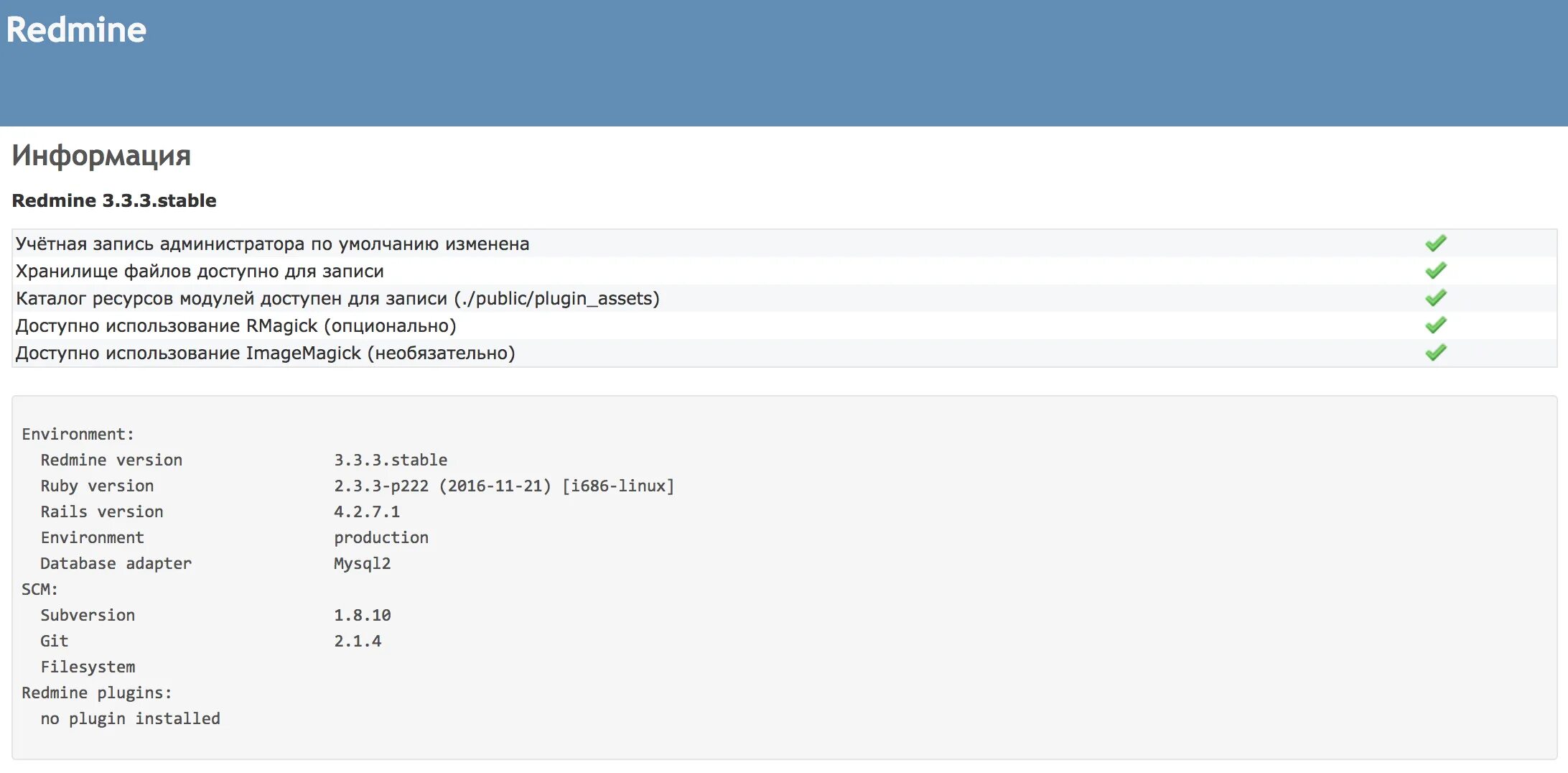Viewport: 1568px width, 773px height.
Task: Click the 'Доступно использование ImageMagick (необязательно)' text
Action: click(x=266, y=353)
